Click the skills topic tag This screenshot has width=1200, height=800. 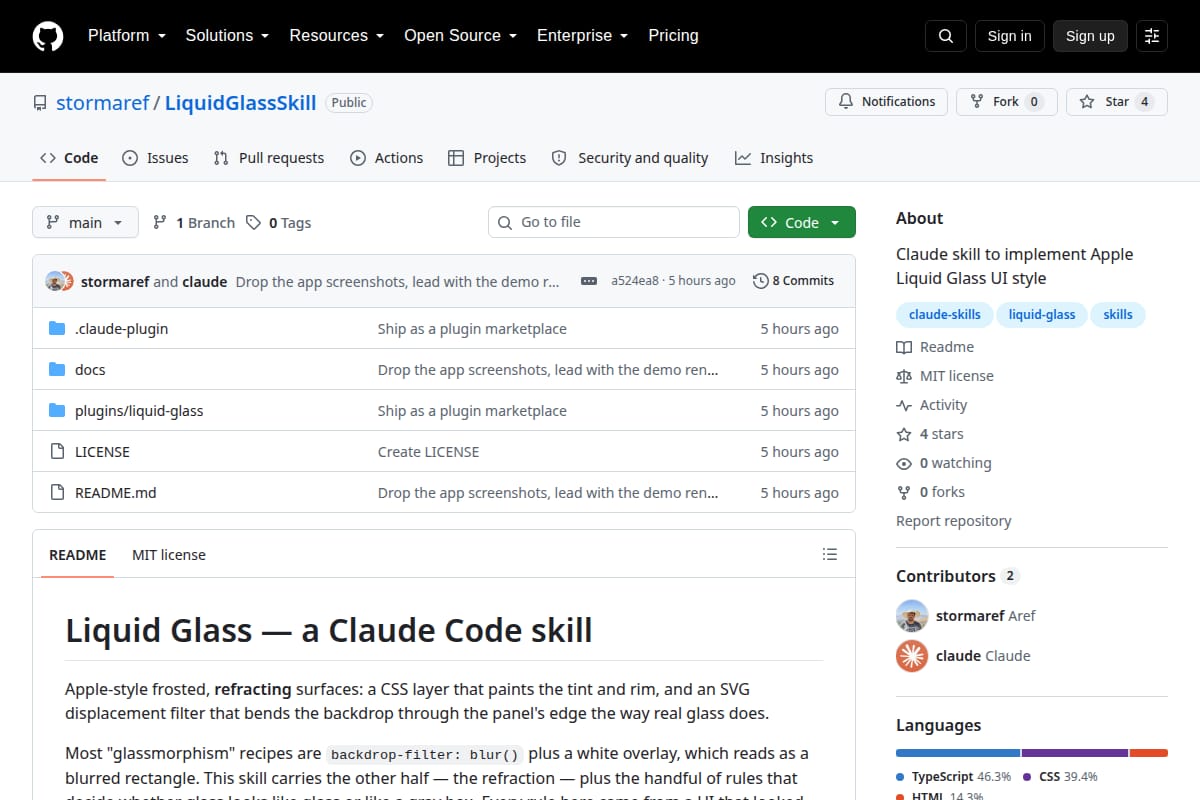[1118, 315]
